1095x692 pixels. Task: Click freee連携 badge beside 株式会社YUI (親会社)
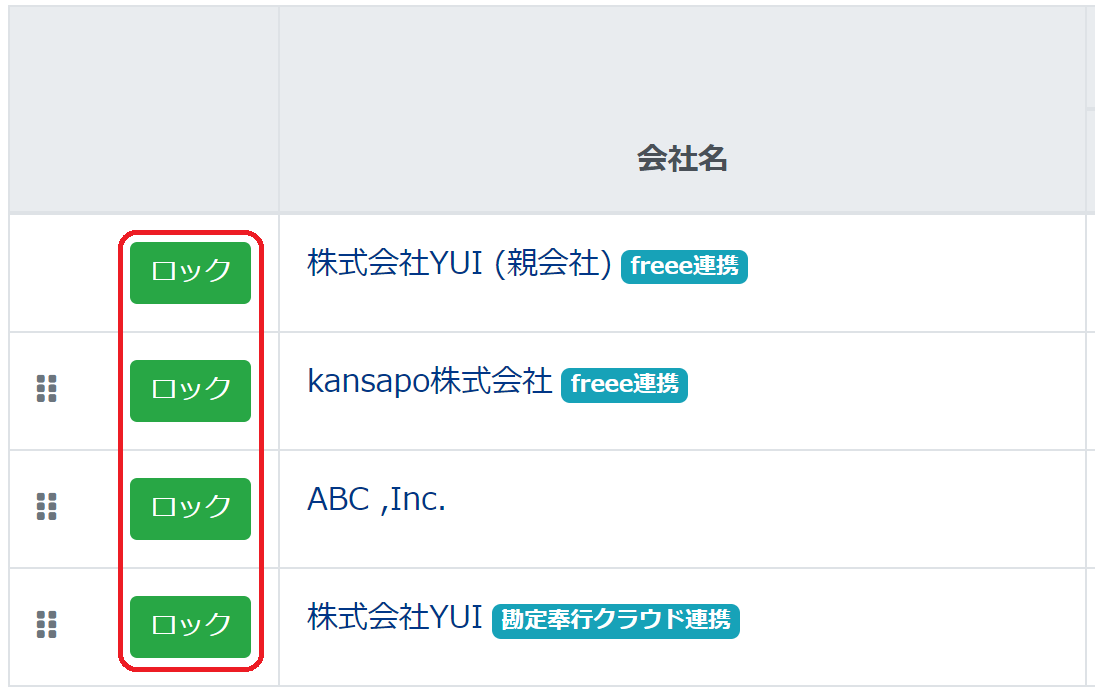click(x=684, y=267)
